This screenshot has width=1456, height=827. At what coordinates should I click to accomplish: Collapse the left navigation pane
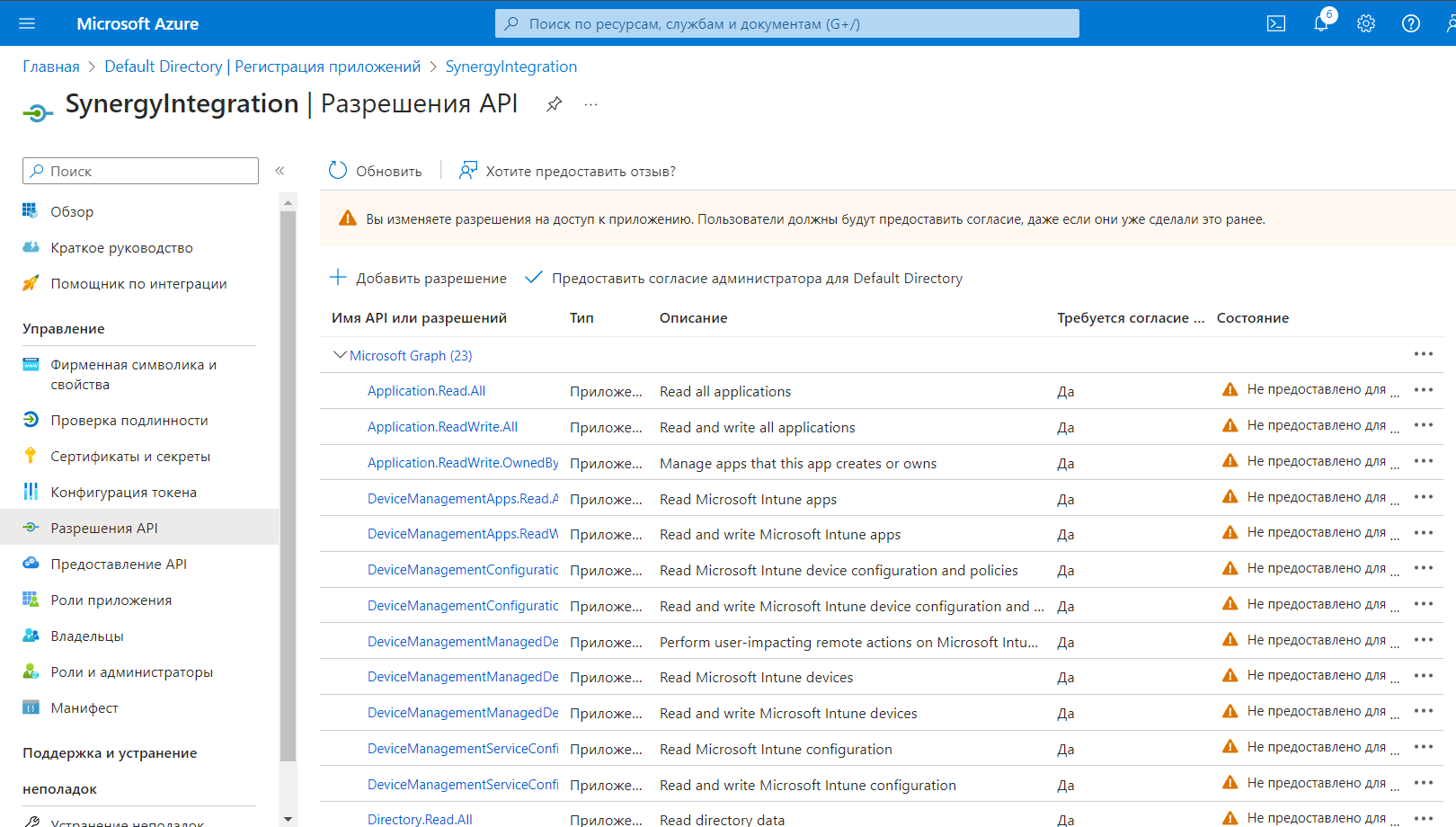coord(280,171)
